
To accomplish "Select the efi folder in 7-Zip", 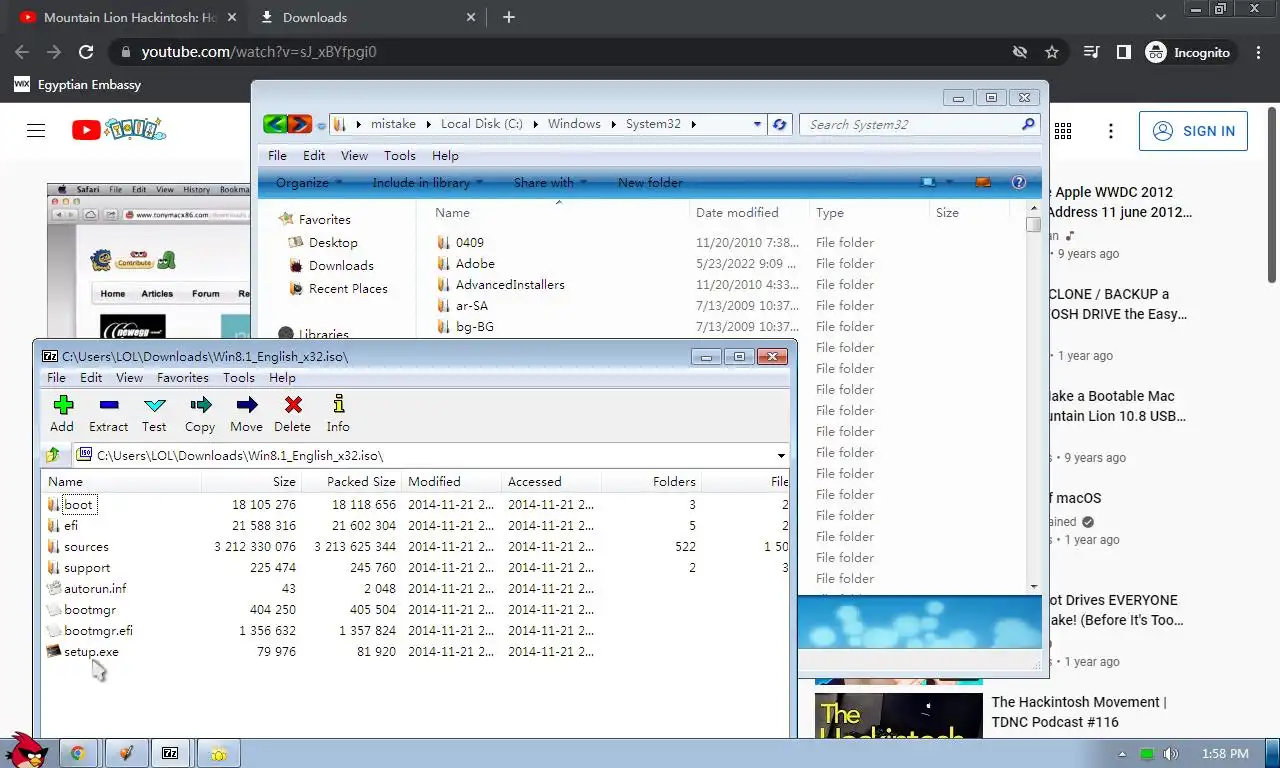I will [x=71, y=526].
